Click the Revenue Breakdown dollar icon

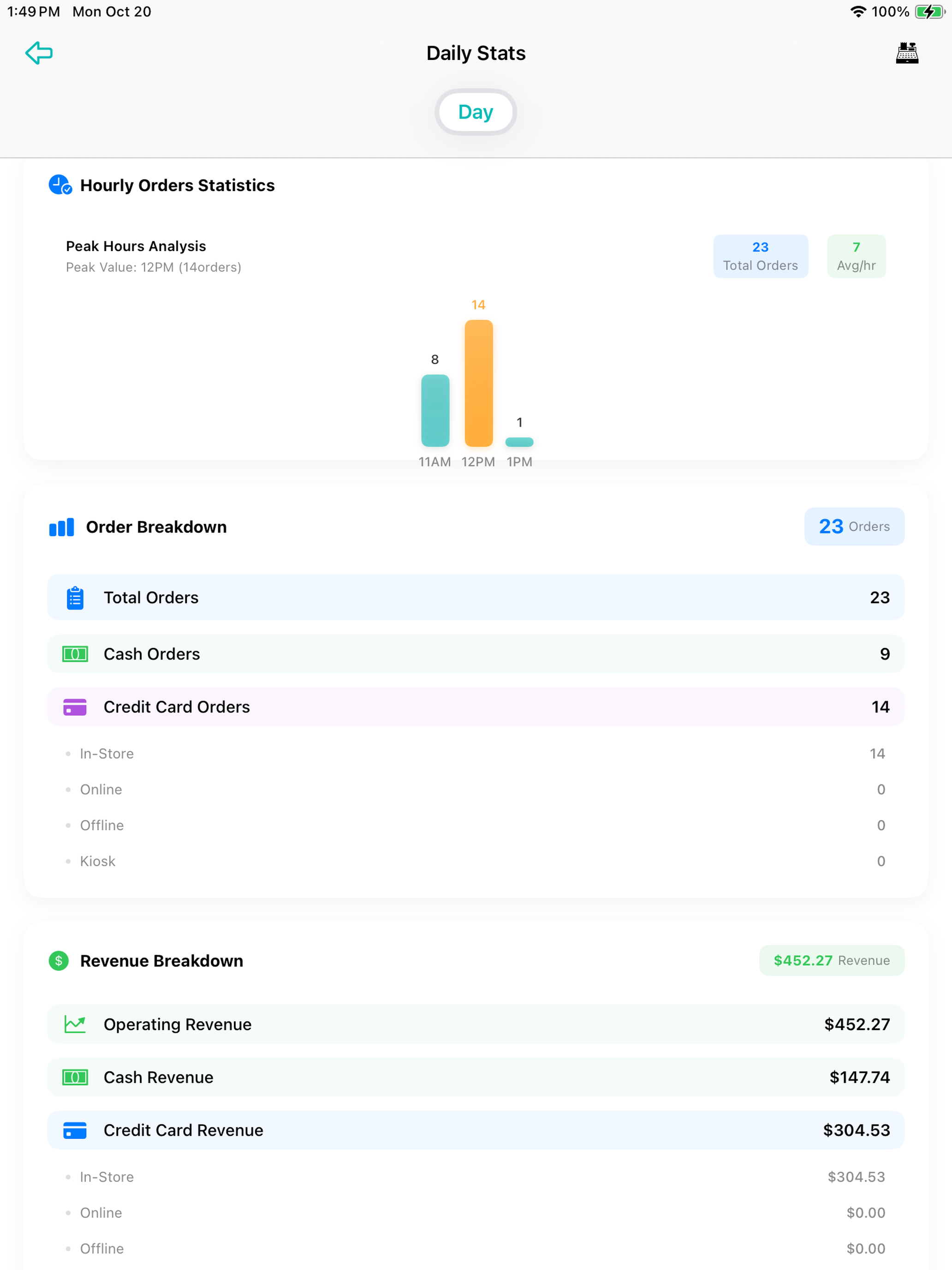[x=59, y=960]
